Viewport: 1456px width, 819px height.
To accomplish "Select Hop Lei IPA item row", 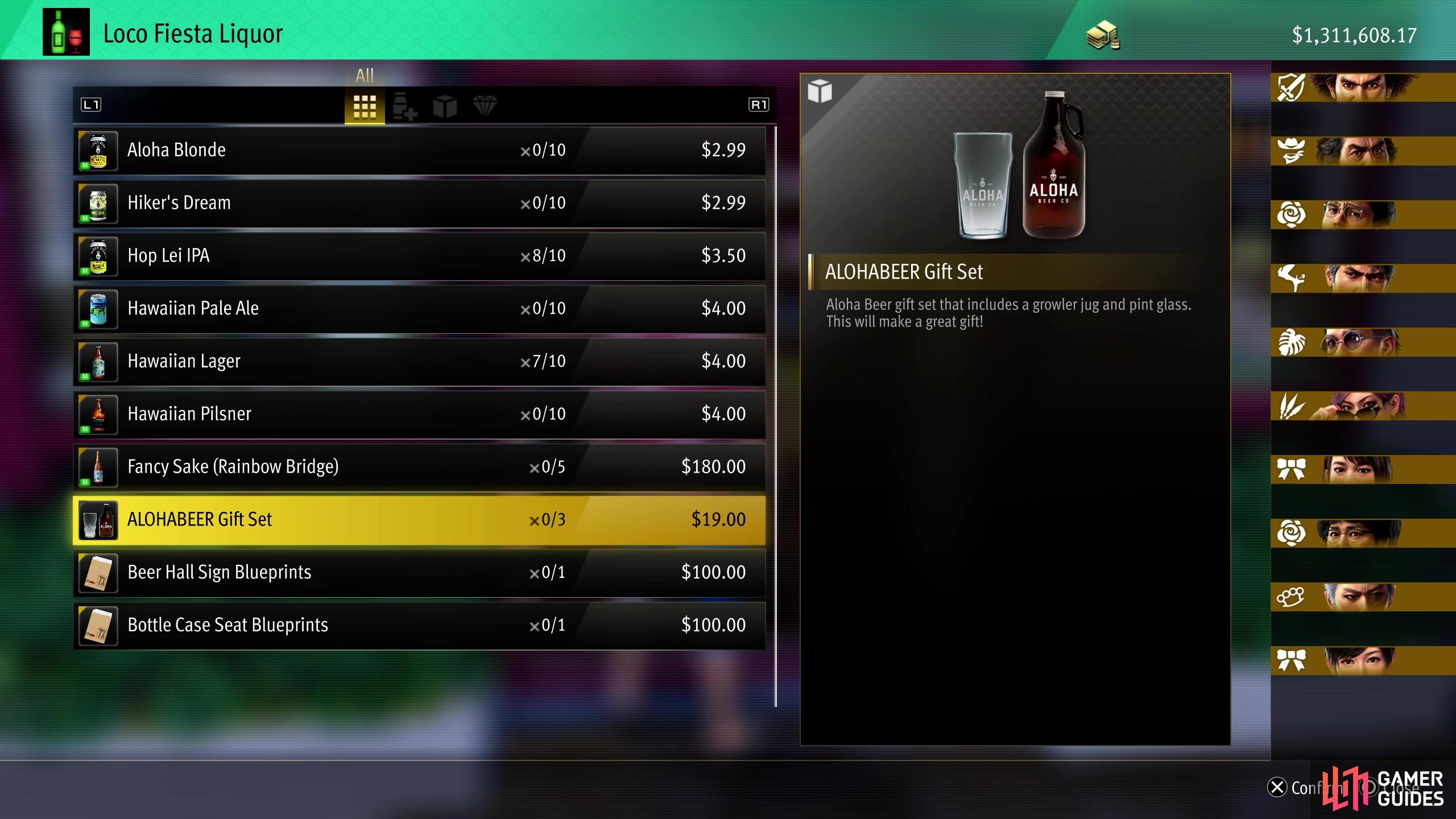I will [419, 257].
